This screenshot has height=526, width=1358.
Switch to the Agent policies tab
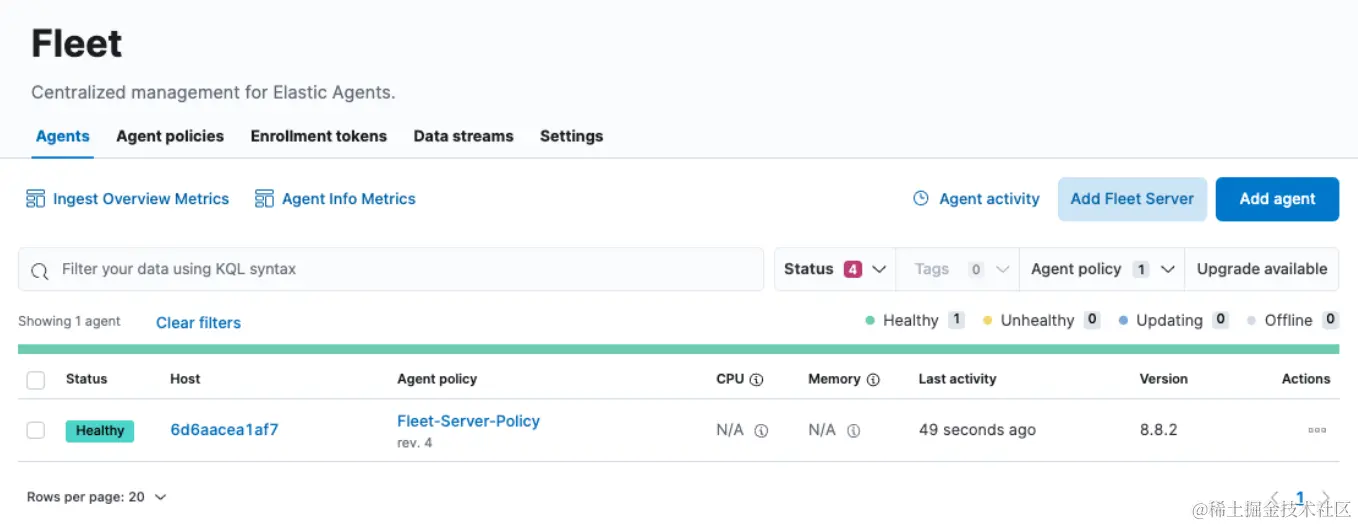(170, 136)
